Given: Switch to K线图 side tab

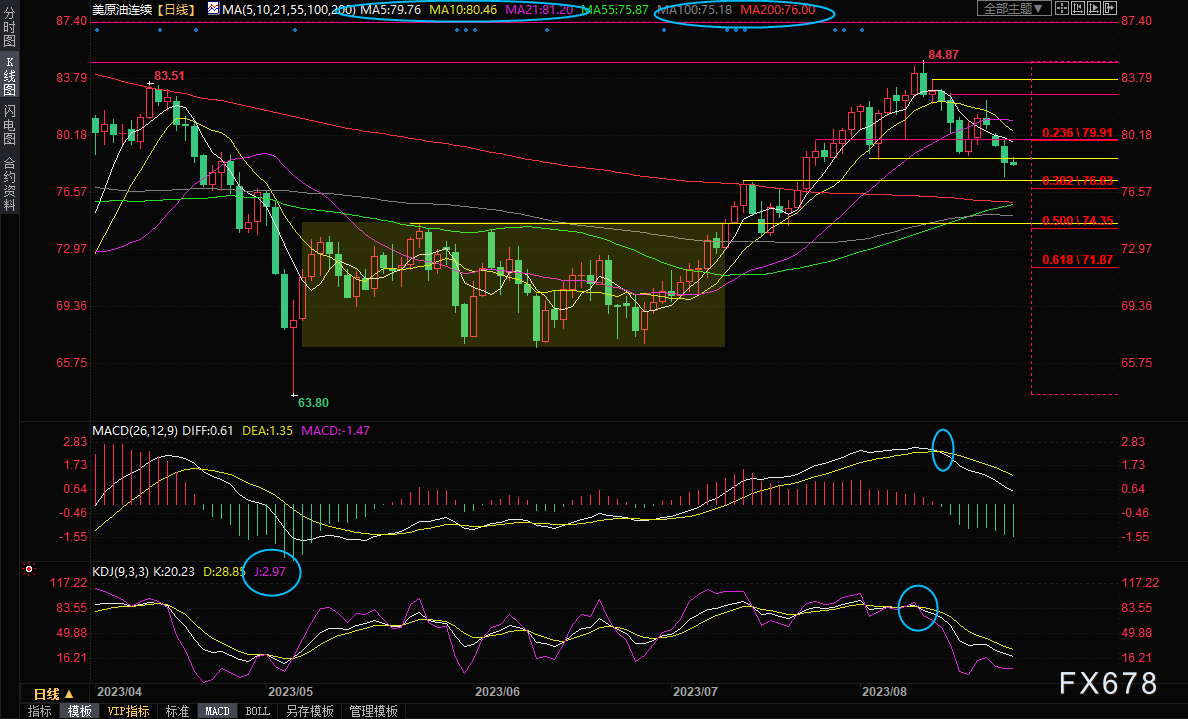Looking at the screenshot, I should point(9,76).
